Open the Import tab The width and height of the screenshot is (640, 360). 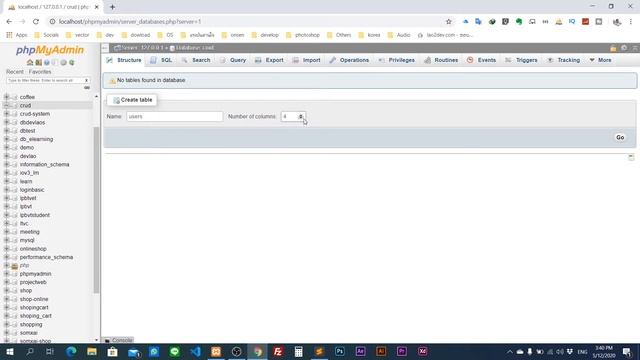click(x=307, y=60)
